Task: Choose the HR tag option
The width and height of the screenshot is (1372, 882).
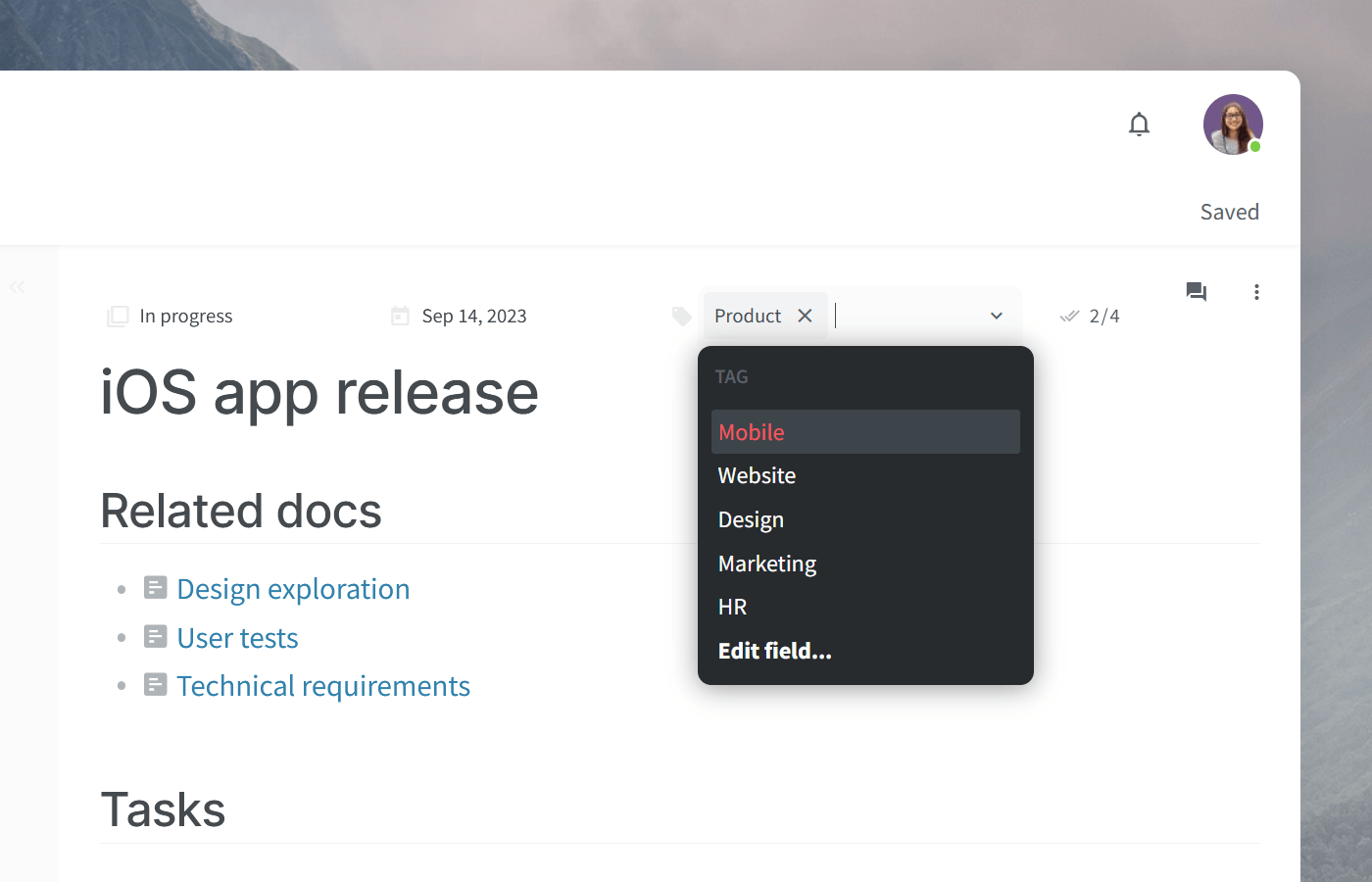Action: pyautogui.click(x=733, y=608)
